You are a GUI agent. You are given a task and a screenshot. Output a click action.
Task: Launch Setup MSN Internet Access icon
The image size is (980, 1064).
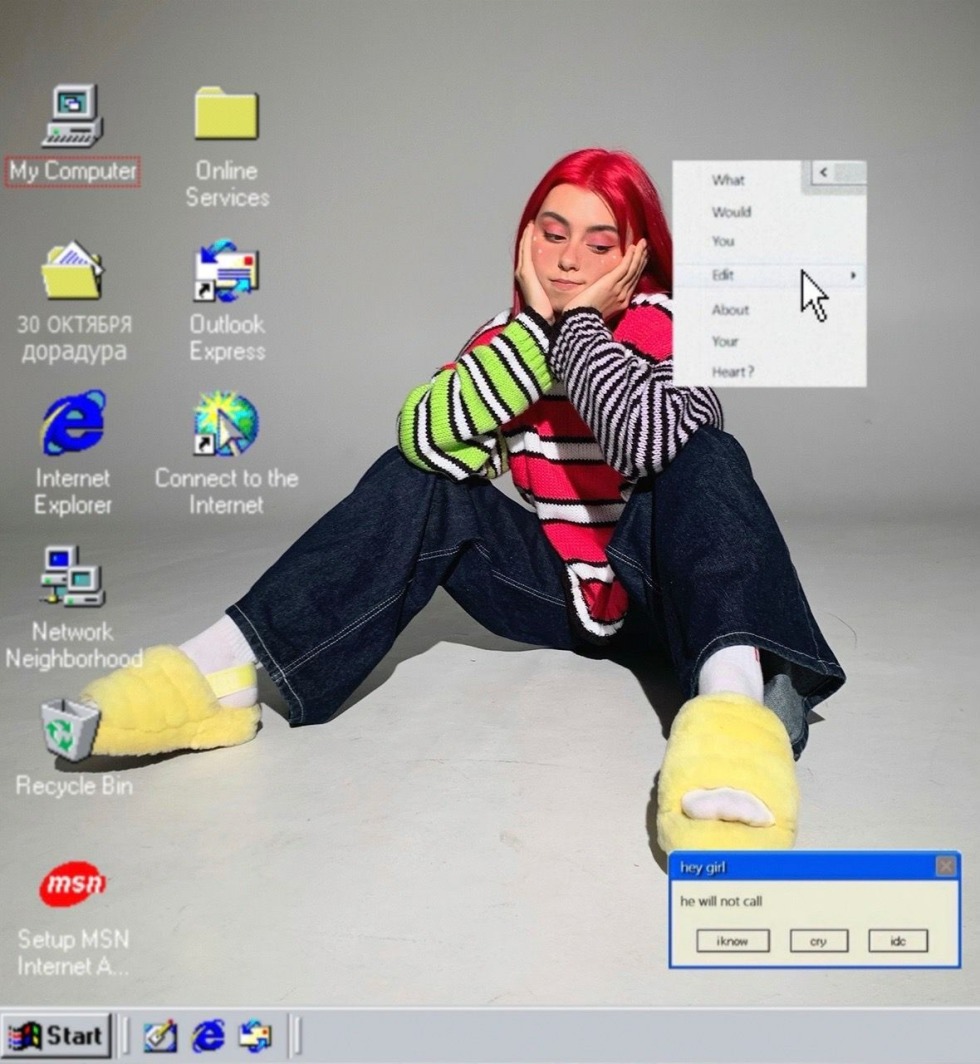(x=72, y=884)
